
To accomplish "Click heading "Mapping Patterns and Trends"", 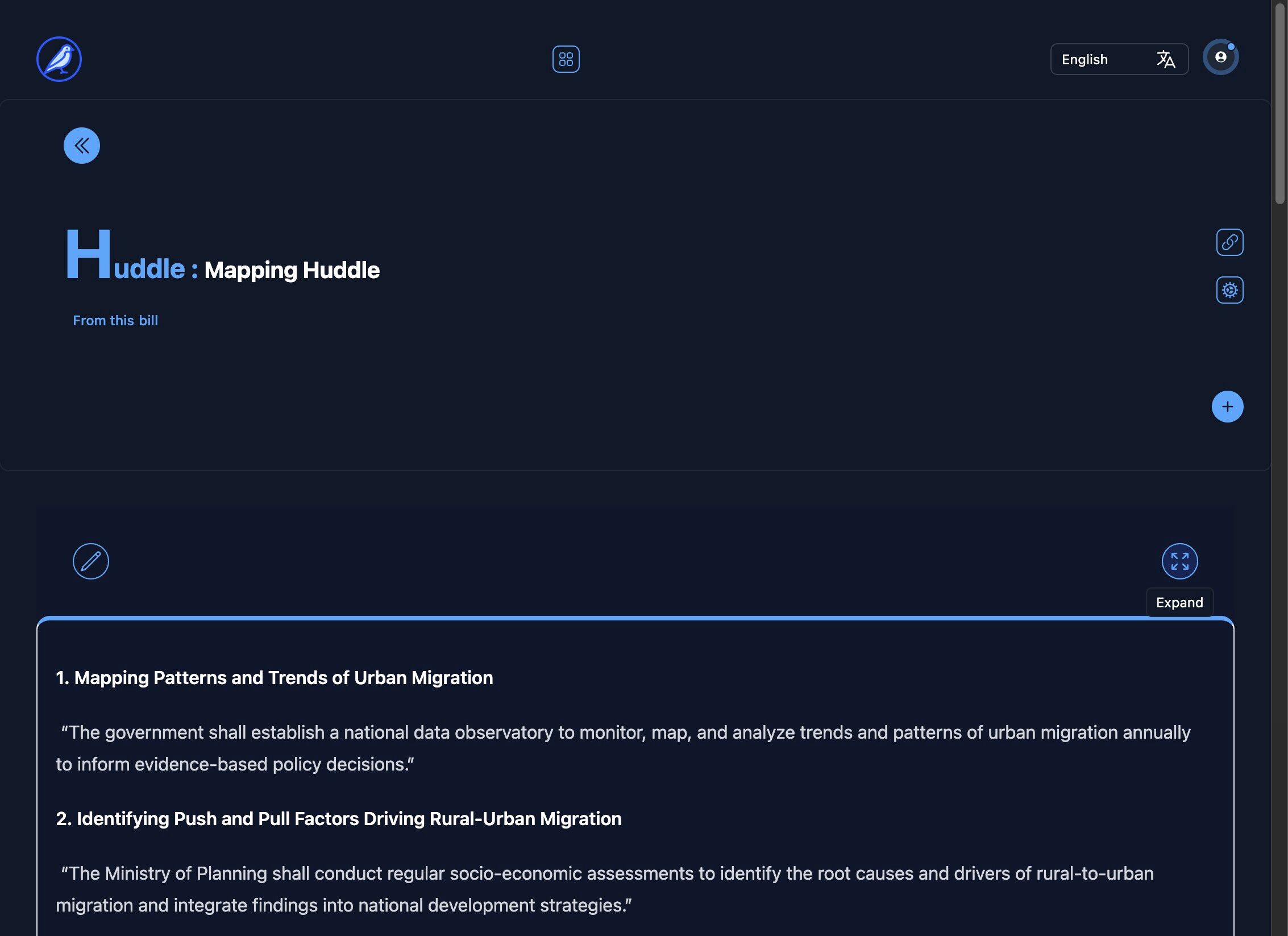I will (x=275, y=678).
